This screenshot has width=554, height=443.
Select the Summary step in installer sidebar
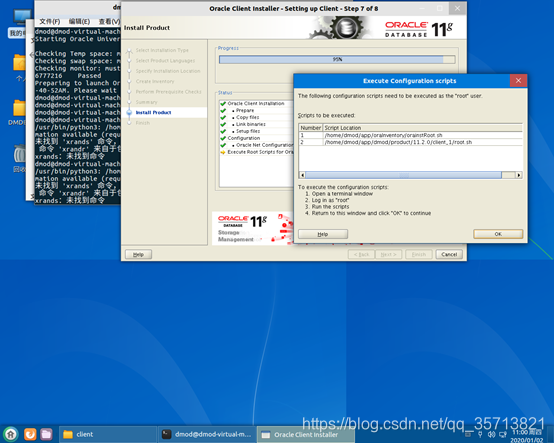tap(146, 102)
